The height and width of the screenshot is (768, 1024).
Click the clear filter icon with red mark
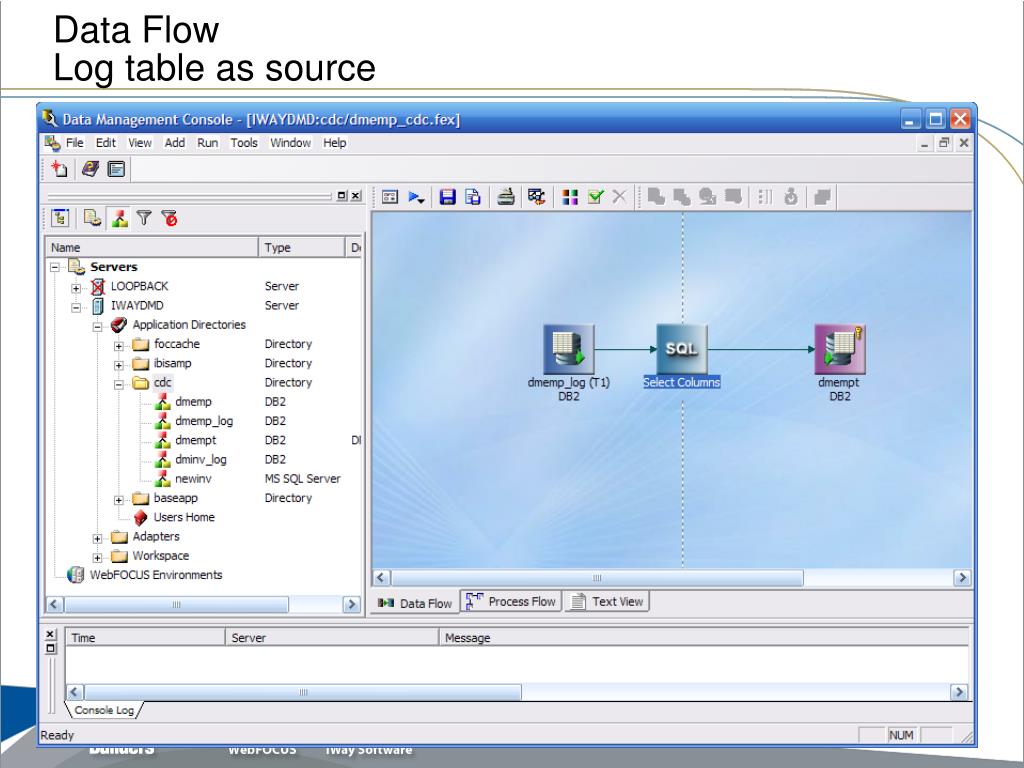click(170, 218)
